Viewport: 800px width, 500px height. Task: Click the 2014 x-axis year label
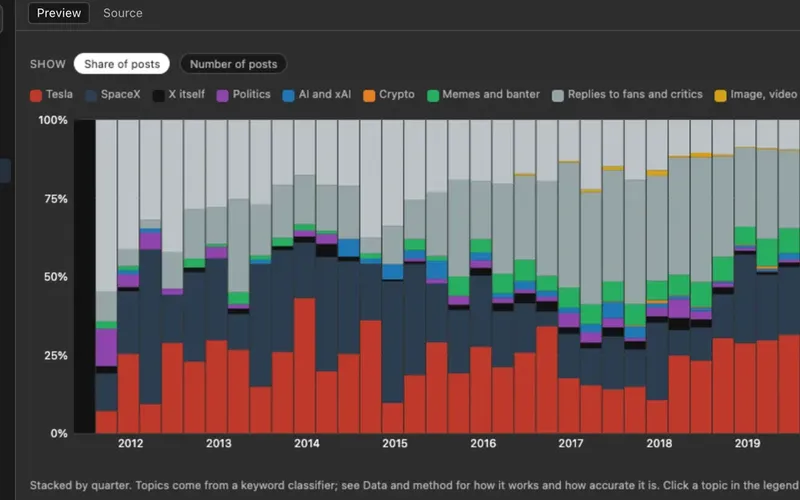point(307,443)
